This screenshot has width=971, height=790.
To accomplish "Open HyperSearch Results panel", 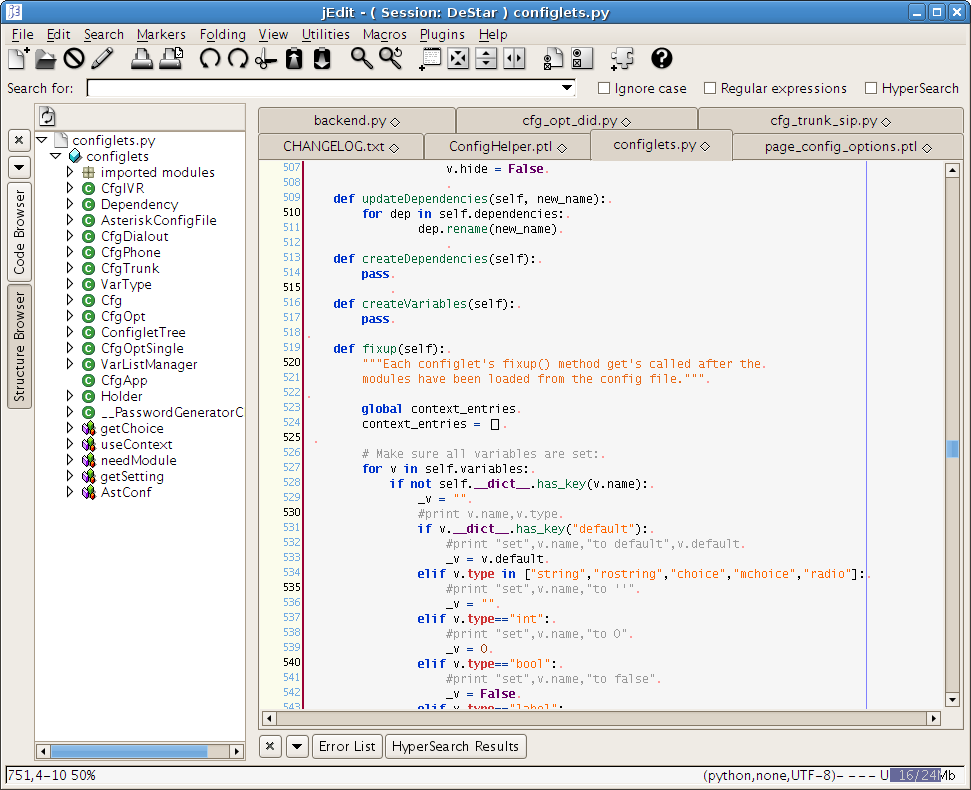I will pyautogui.click(x=455, y=746).
